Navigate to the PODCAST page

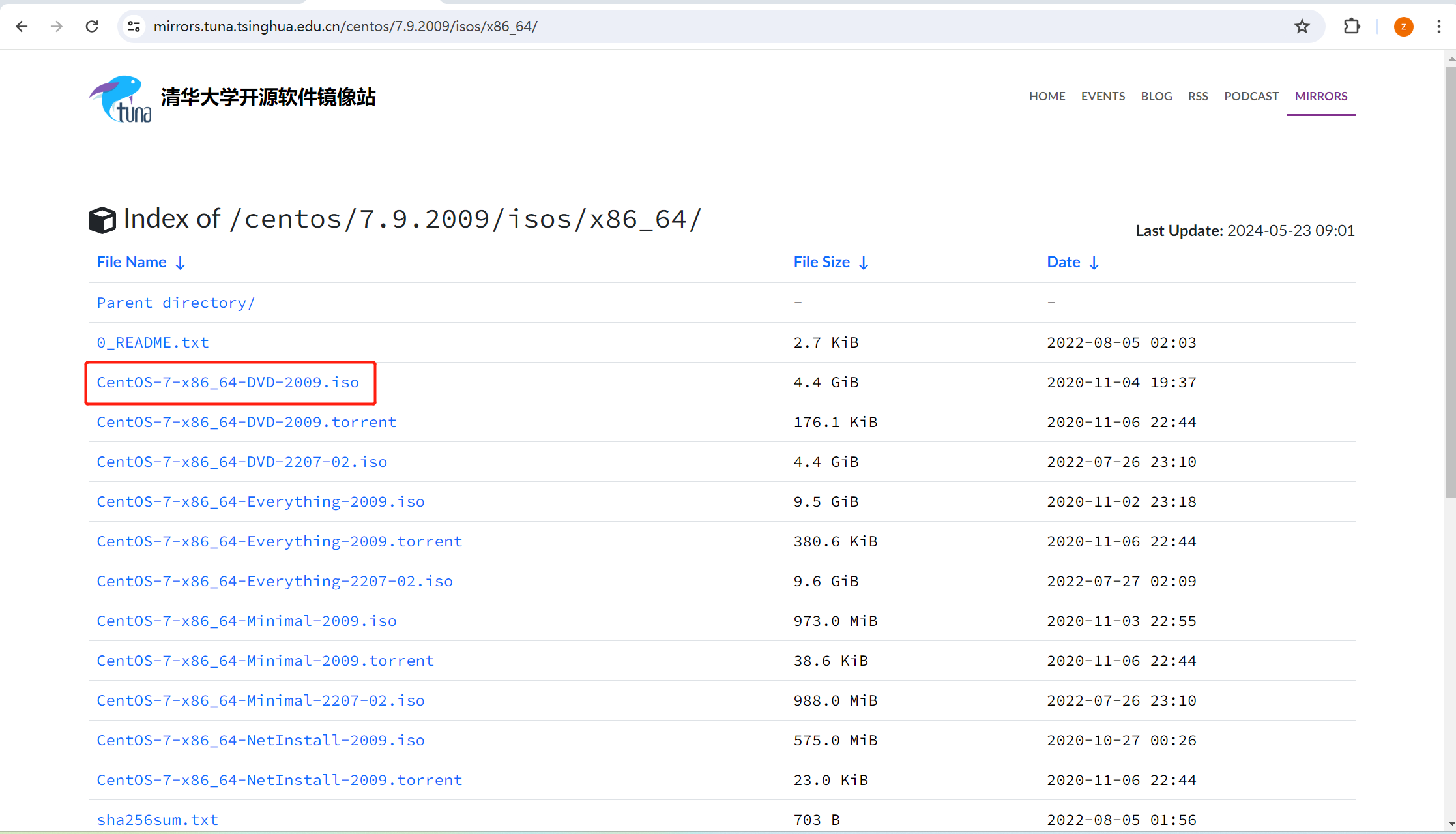pos(1251,96)
